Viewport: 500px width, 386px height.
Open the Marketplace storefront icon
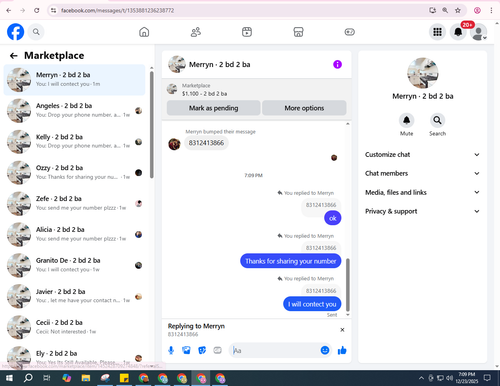click(298, 32)
